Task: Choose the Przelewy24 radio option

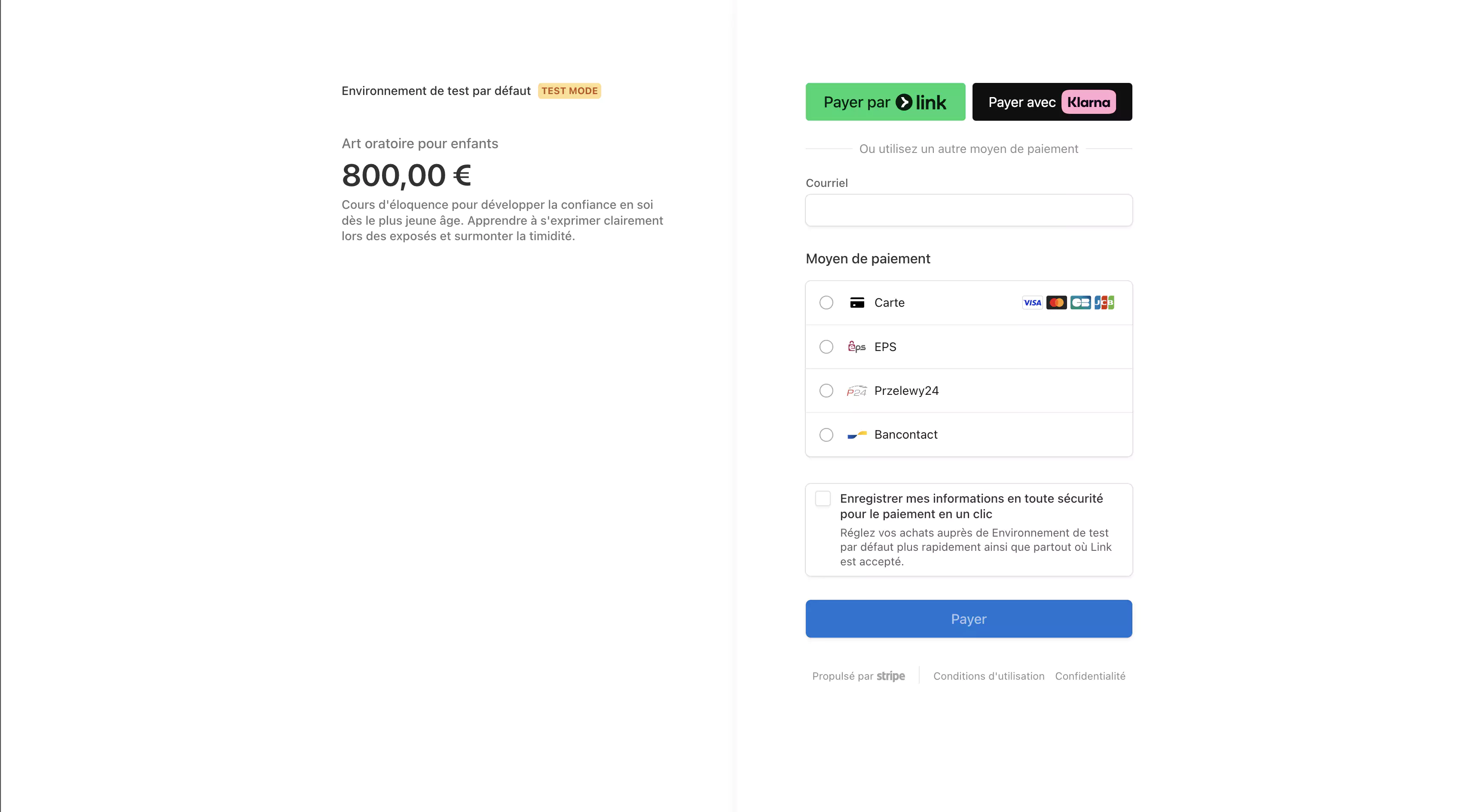Action: tap(826, 391)
